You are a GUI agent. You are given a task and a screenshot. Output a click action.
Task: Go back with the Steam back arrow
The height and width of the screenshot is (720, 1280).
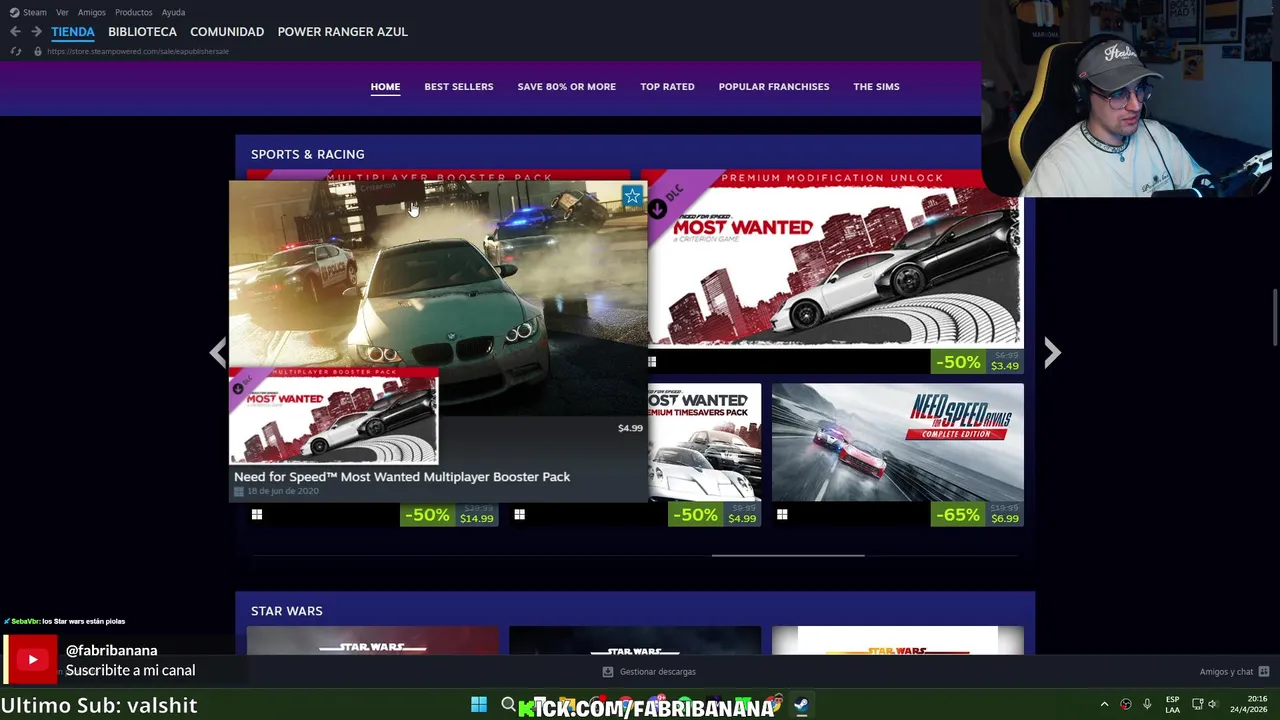pyautogui.click(x=15, y=32)
